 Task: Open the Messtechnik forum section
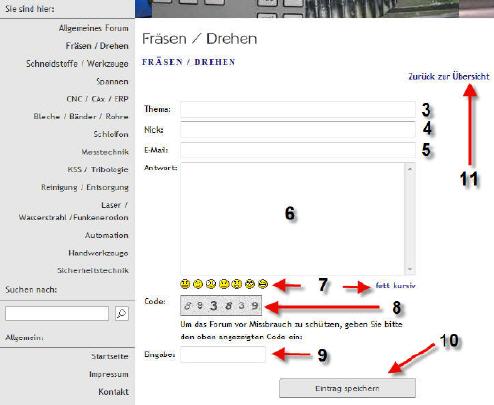coord(105,152)
